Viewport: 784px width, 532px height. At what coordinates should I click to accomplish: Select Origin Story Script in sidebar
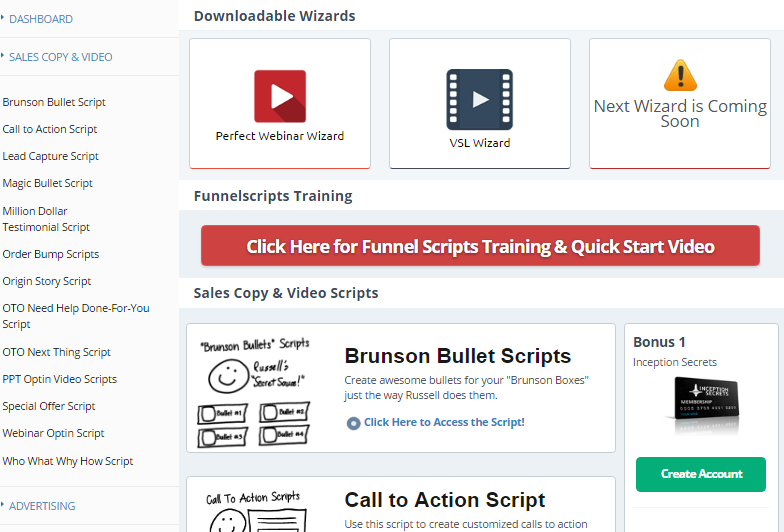(x=46, y=281)
